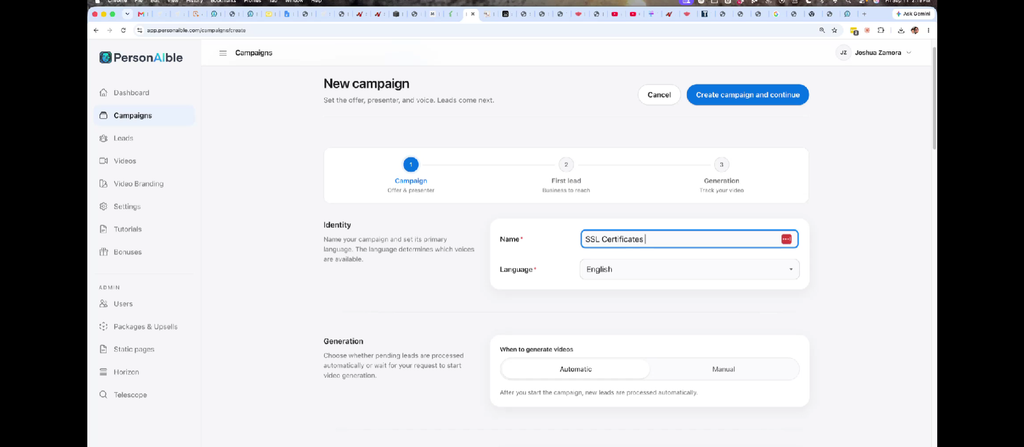Bookmark this page with the star icon

834,31
